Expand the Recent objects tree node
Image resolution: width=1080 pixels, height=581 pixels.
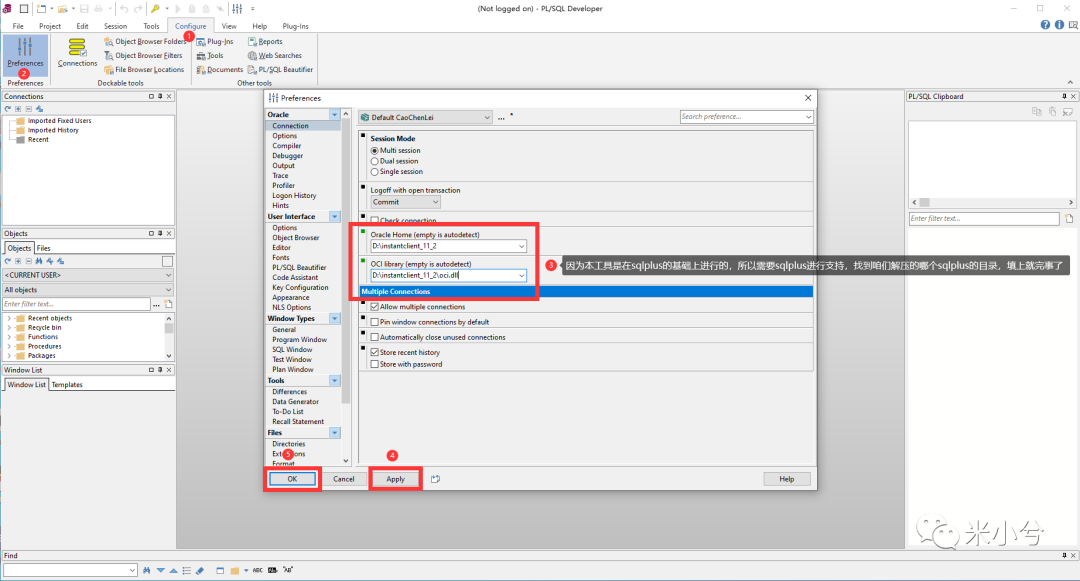(9, 319)
